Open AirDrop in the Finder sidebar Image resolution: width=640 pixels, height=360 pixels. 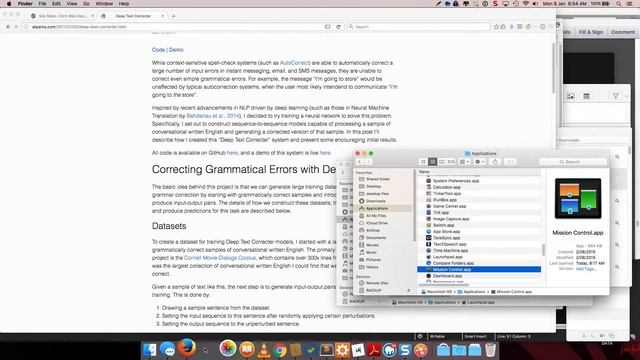373,230
